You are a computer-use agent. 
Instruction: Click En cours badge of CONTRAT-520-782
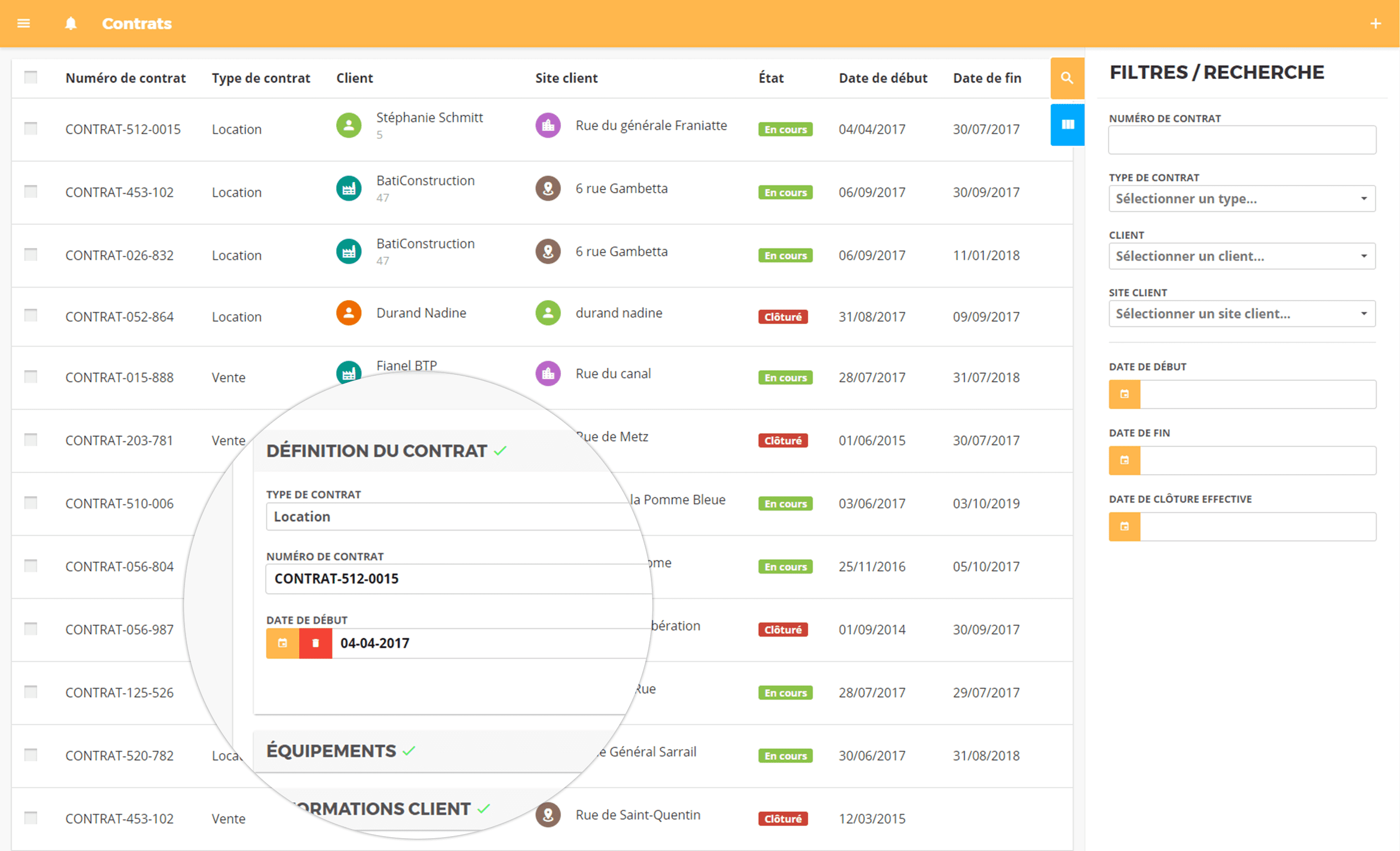pyautogui.click(x=785, y=756)
